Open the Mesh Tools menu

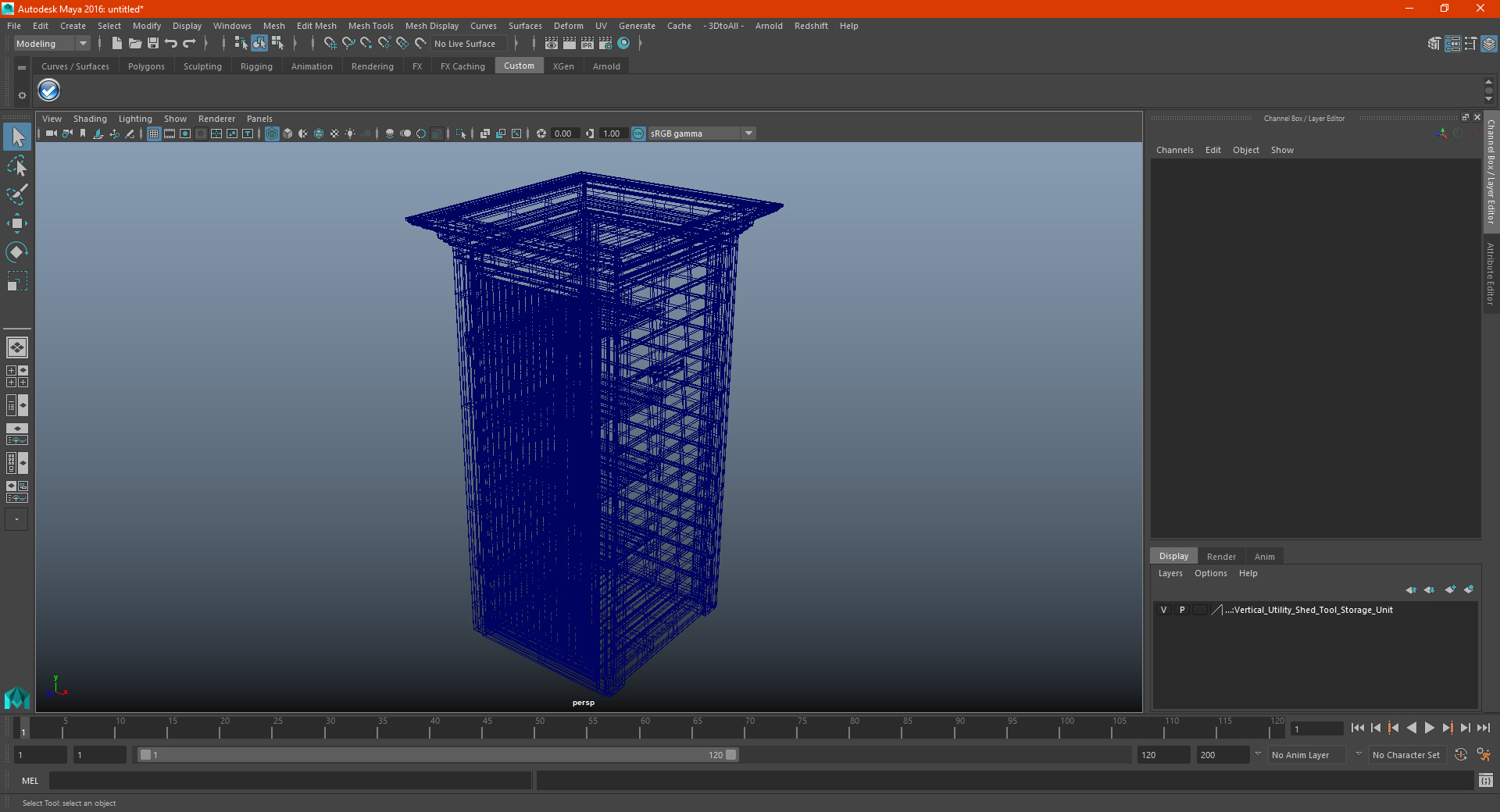tap(370, 26)
